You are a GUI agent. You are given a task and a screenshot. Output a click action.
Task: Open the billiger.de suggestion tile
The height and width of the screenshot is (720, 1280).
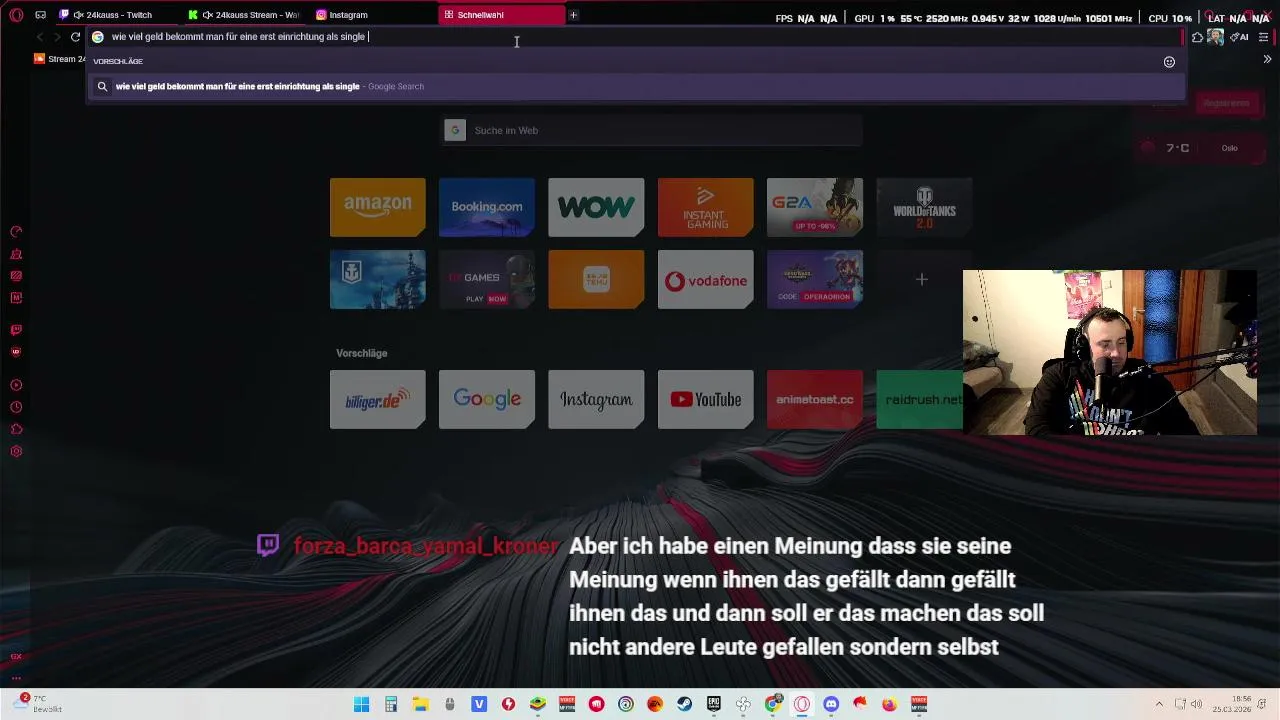[378, 399]
